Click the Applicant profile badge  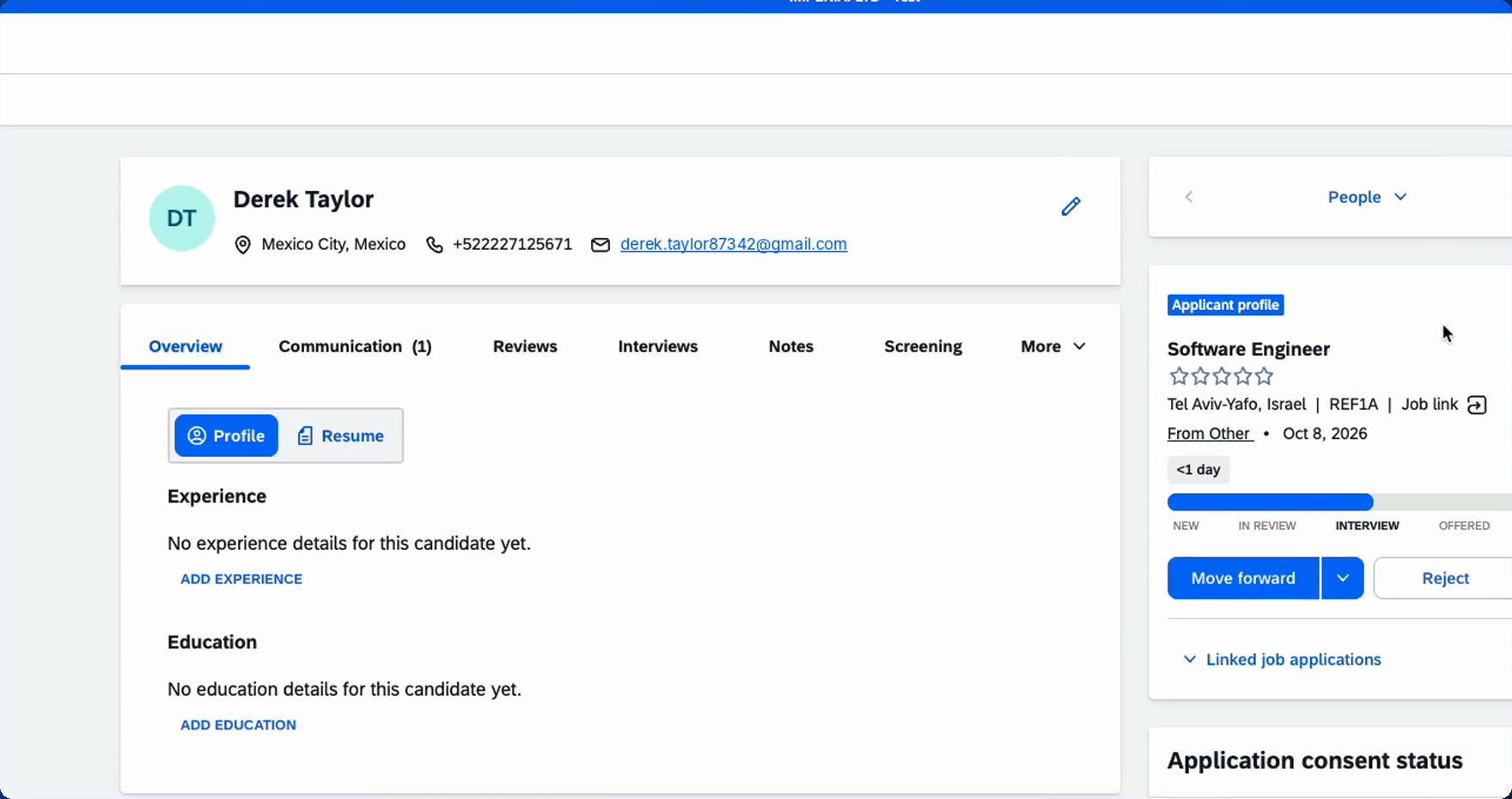click(x=1226, y=305)
